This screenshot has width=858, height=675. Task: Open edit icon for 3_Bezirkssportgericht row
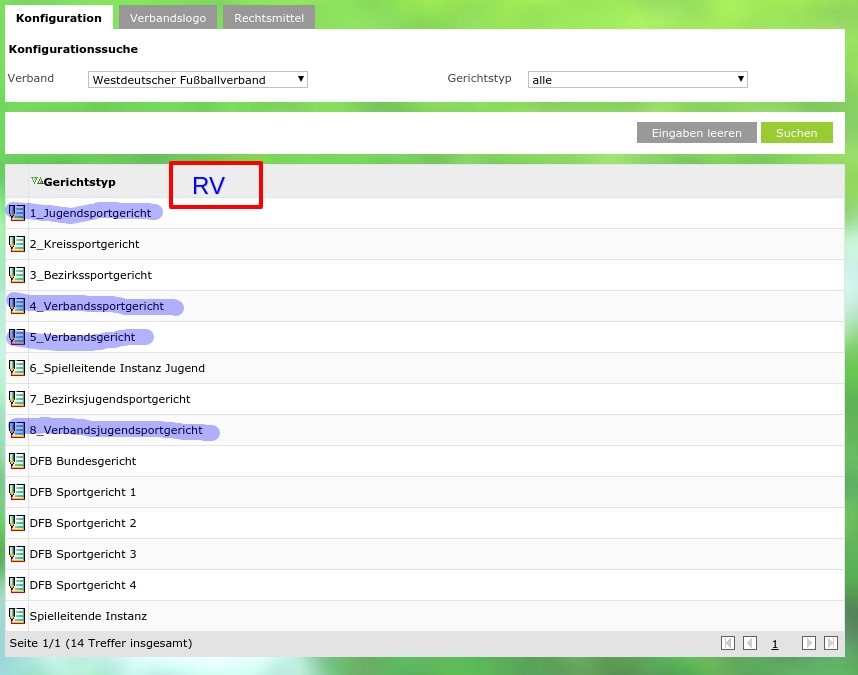click(17, 275)
